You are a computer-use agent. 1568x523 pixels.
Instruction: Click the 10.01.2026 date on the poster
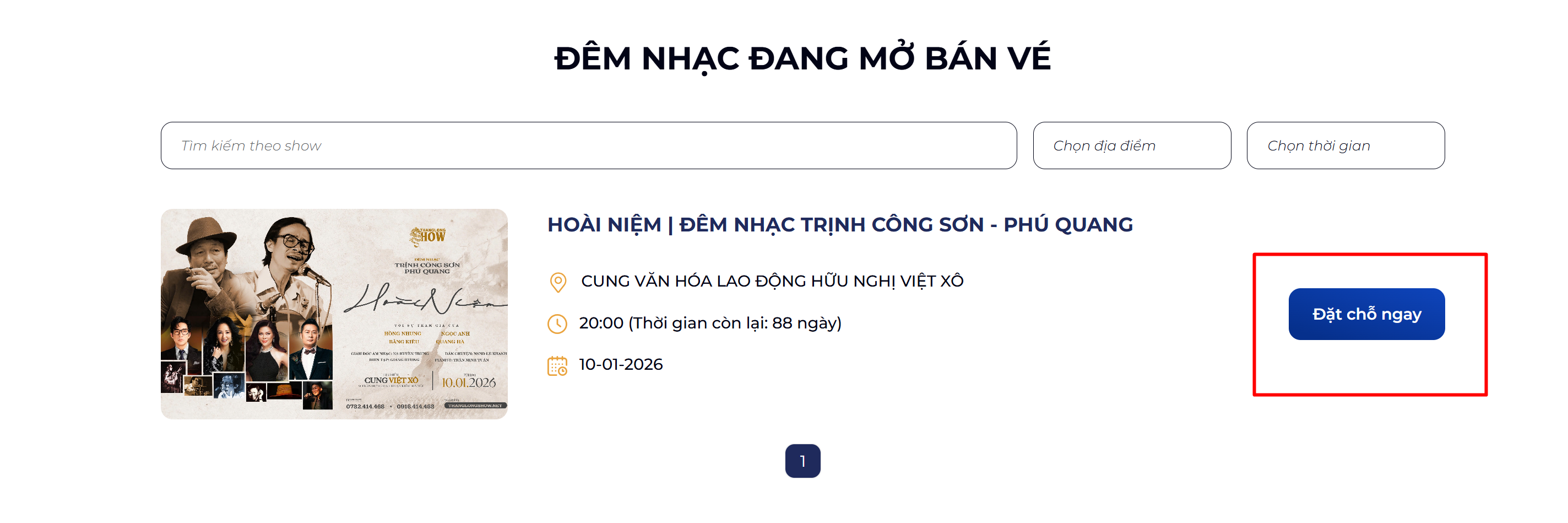468,382
